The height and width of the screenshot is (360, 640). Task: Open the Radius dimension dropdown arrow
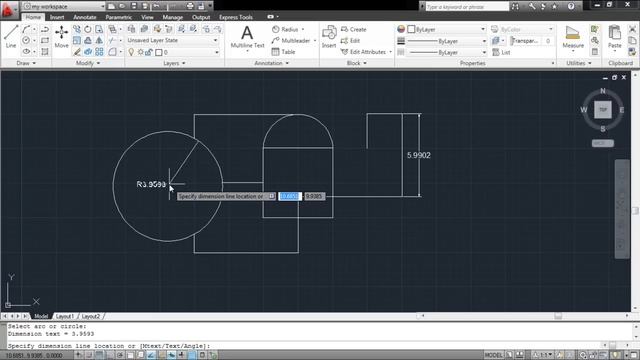point(303,29)
